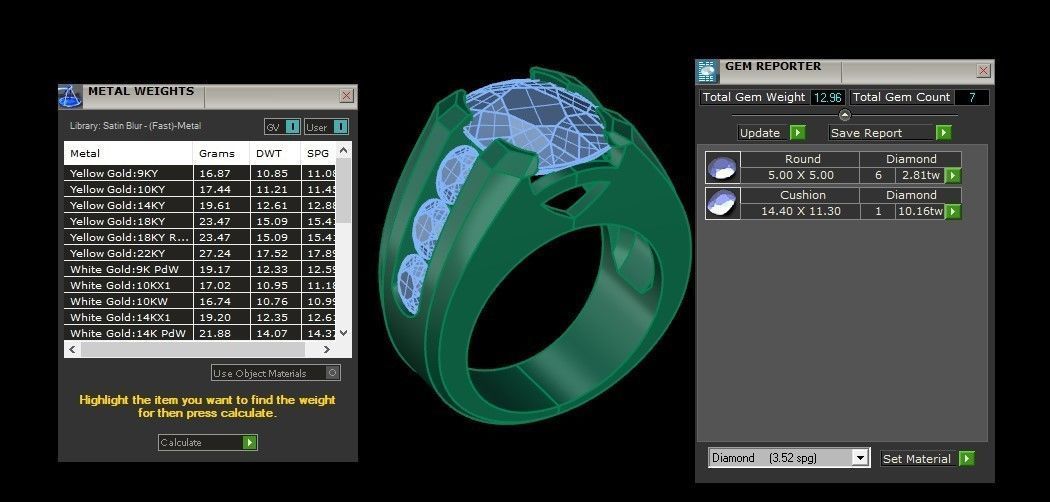This screenshot has height=502, width=1050.
Task: Click the horizontal scroll right arrow
Action: click(x=327, y=349)
